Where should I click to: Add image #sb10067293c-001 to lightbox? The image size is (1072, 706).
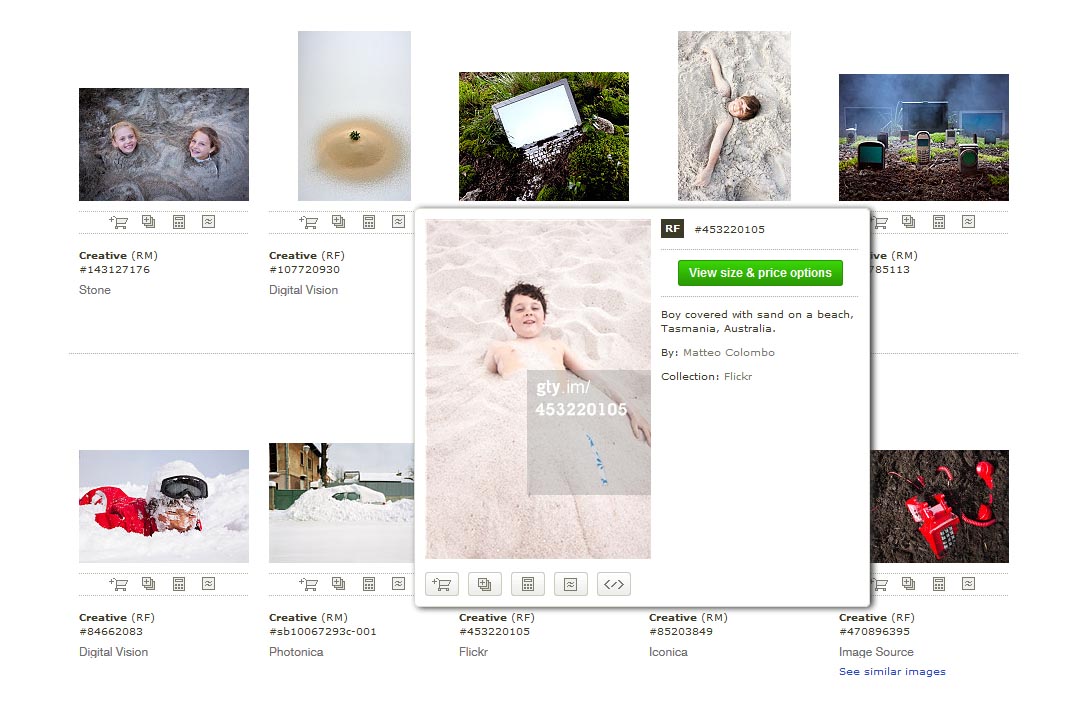coord(339,584)
